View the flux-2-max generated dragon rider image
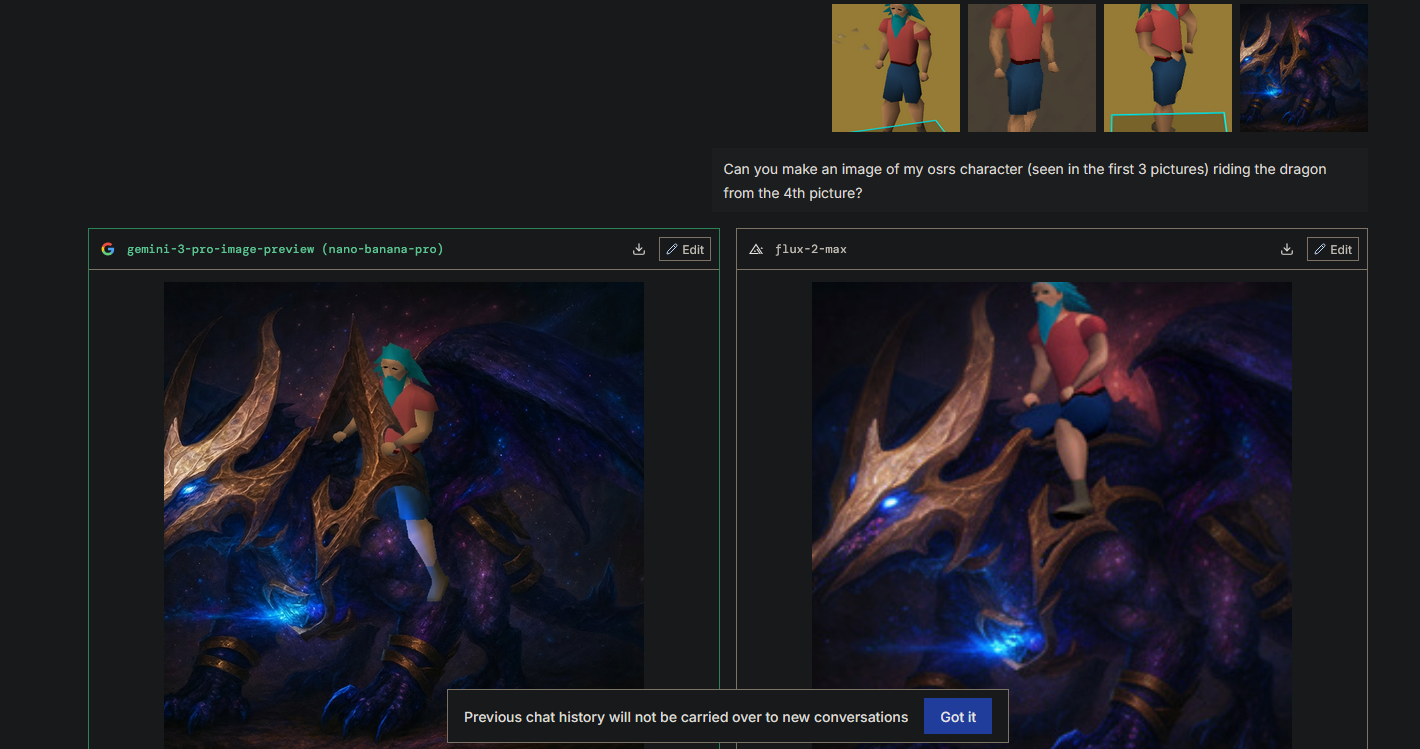 click(1052, 515)
